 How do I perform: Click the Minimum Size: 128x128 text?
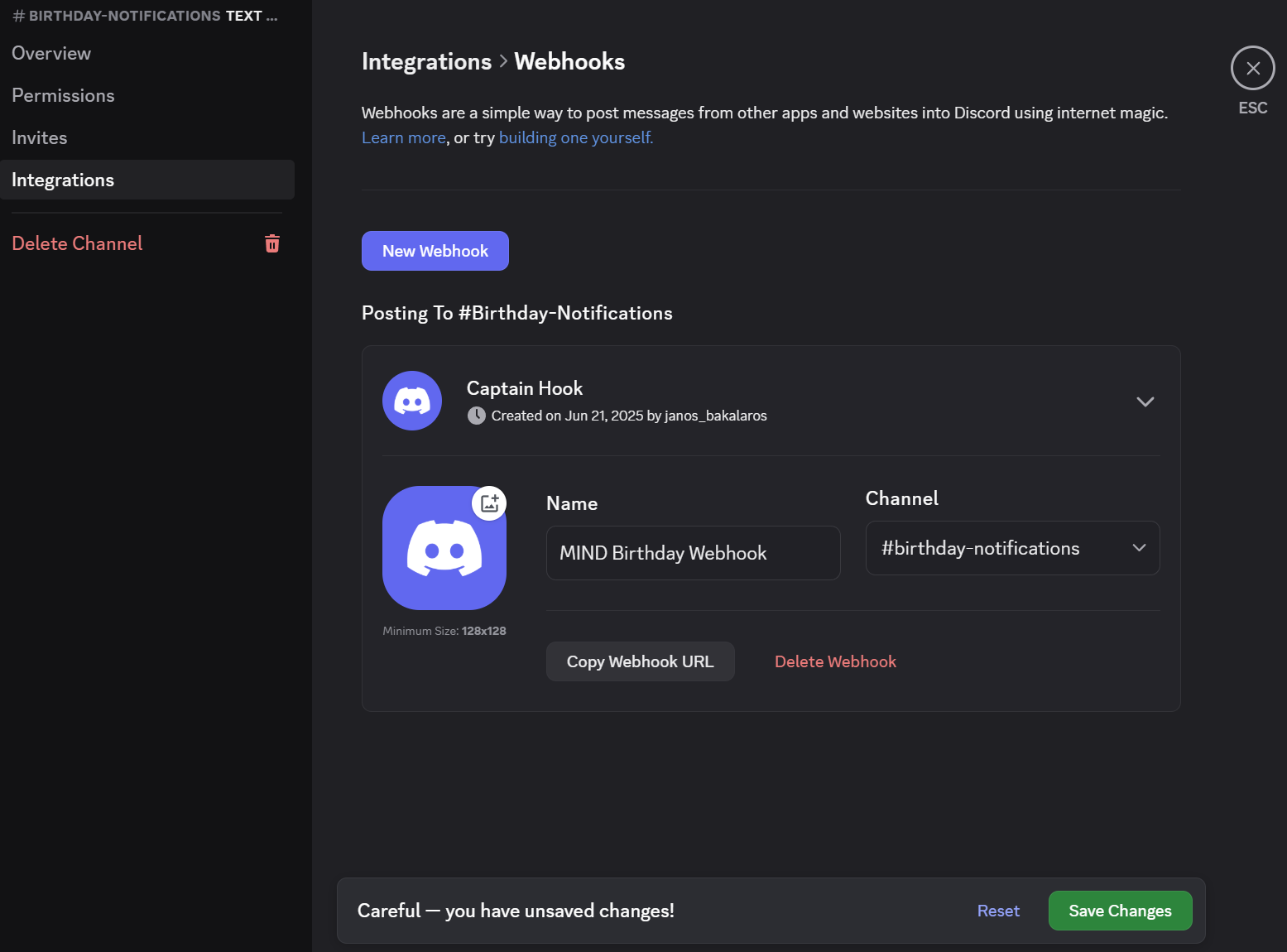pyautogui.click(x=444, y=631)
